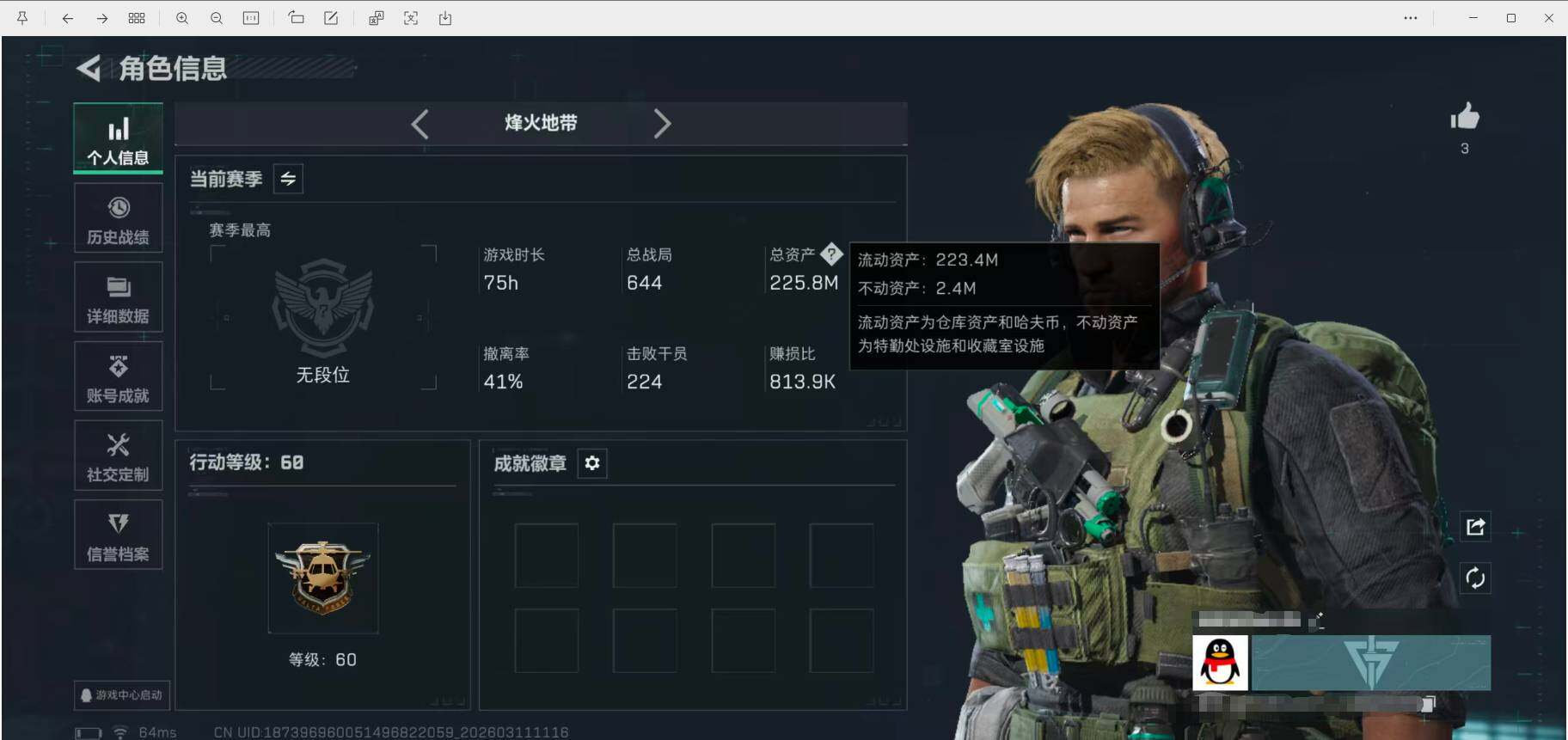Minimize the image viewer window

click(x=1473, y=18)
